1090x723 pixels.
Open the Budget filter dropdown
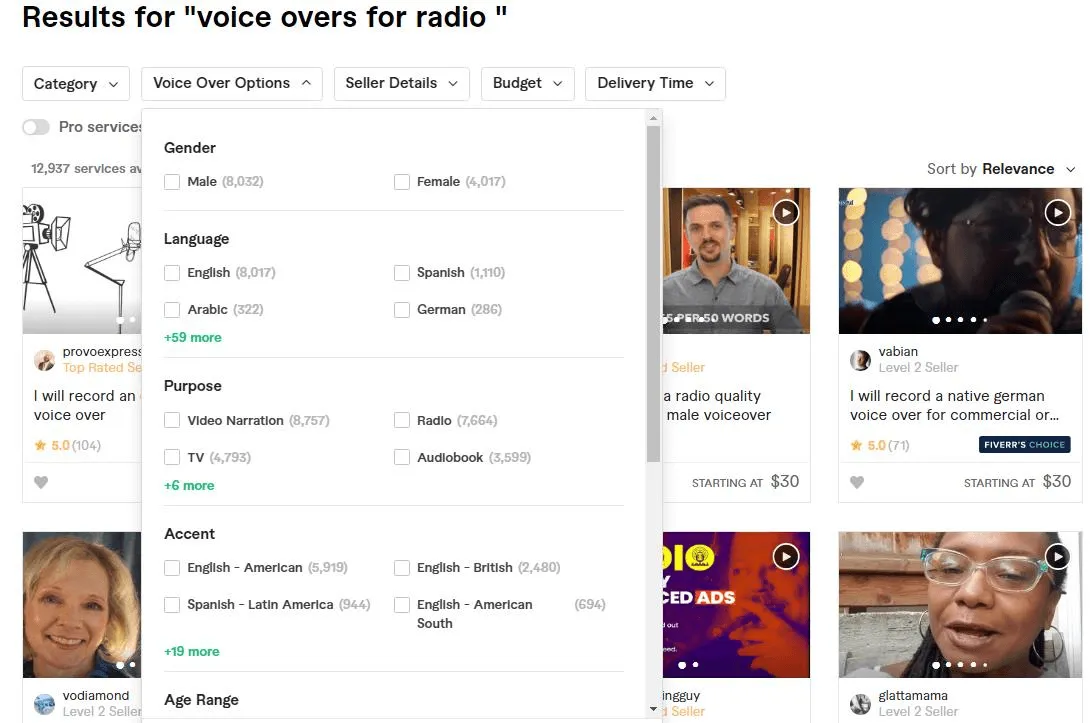[x=527, y=83]
